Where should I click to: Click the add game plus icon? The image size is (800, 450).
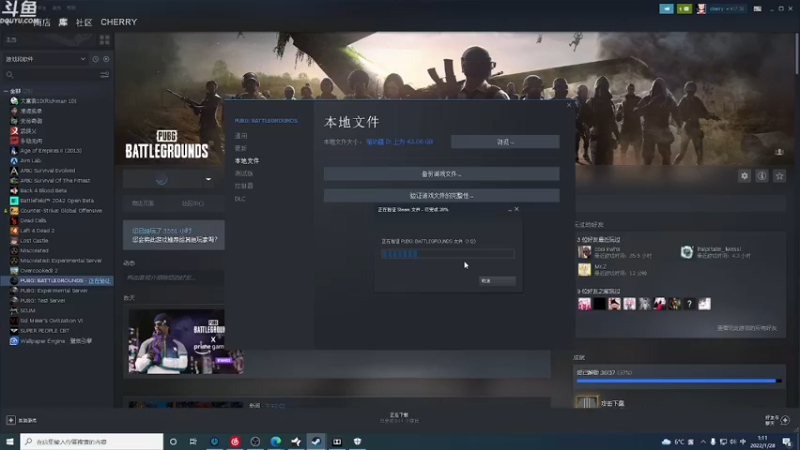[x=11, y=420]
